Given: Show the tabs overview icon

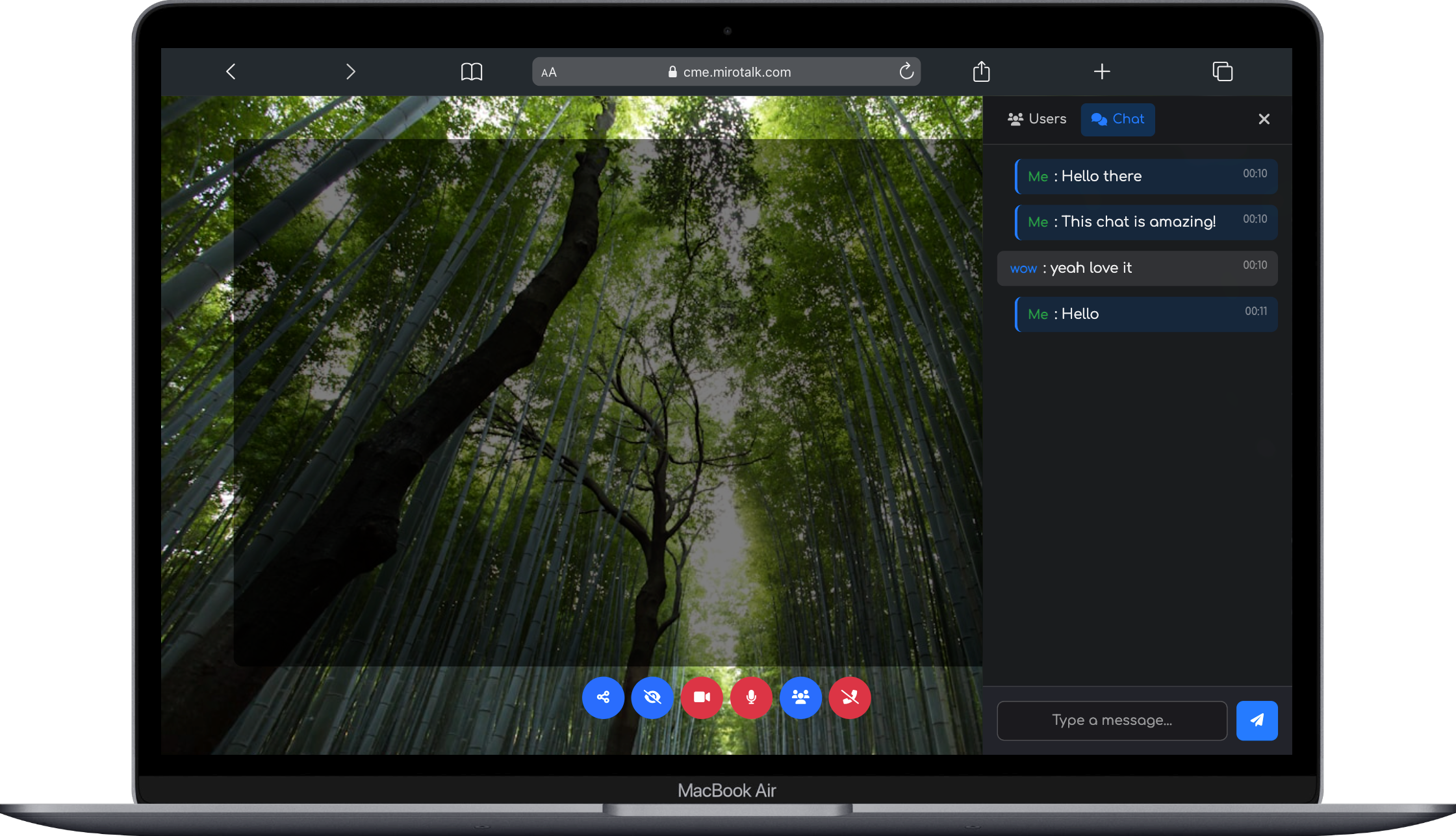Looking at the screenshot, I should coord(1222,71).
